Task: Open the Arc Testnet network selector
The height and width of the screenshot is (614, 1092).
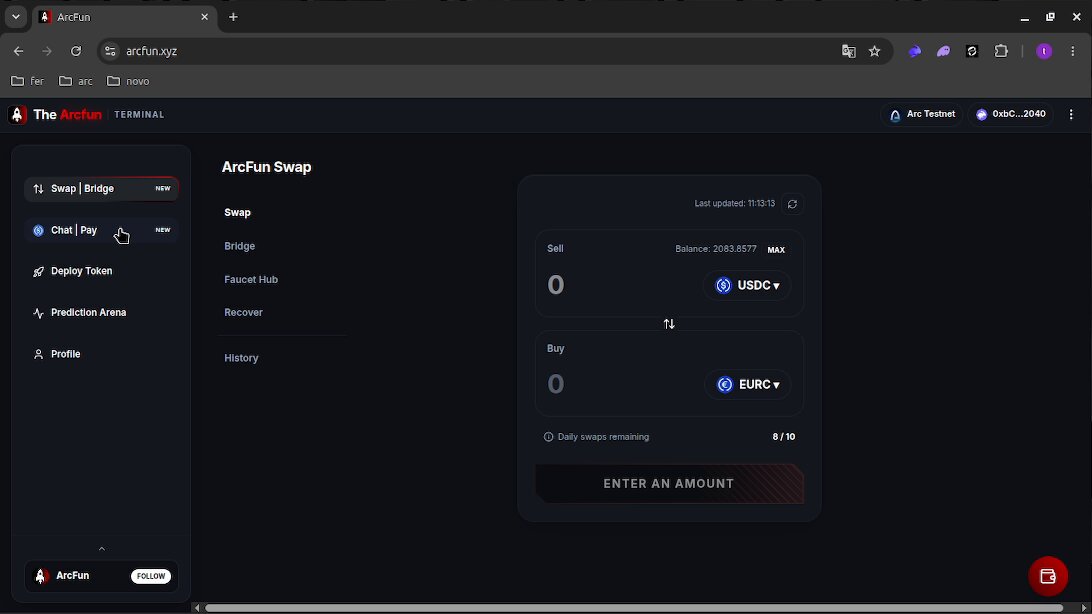Action: [921, 115]
